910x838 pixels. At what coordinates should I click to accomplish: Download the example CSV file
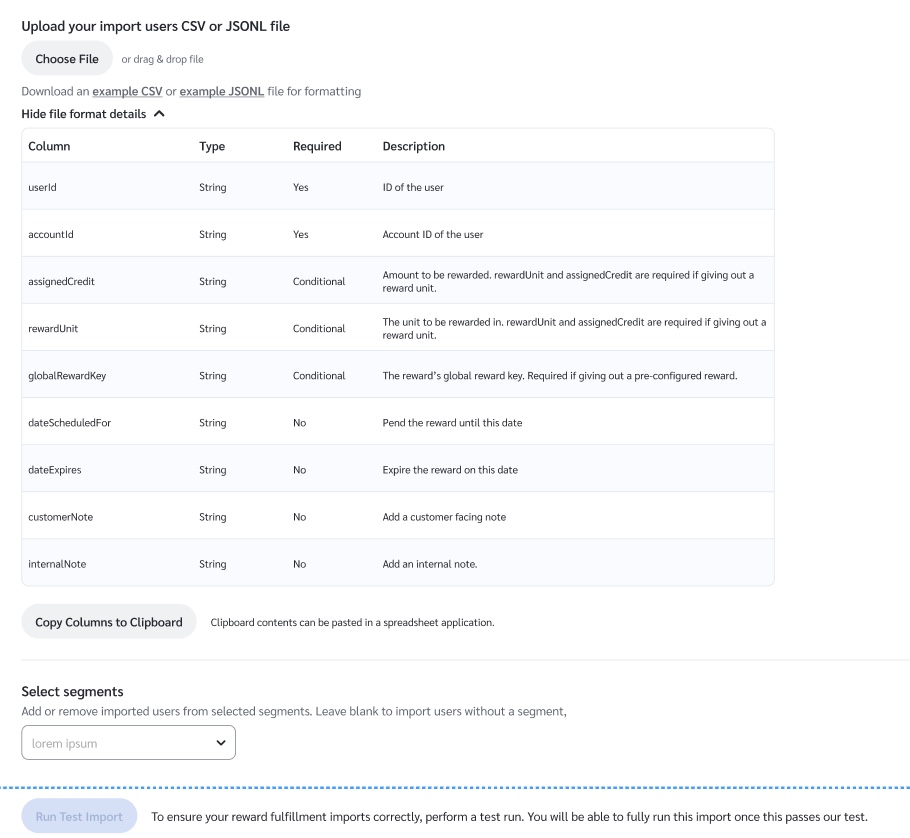coord(127,92)
